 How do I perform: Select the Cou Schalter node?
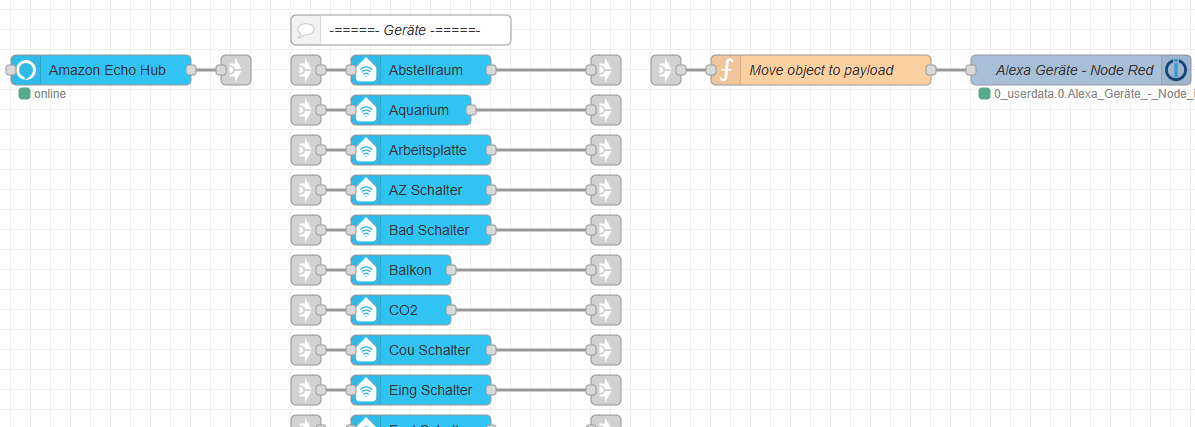[421, 350]
